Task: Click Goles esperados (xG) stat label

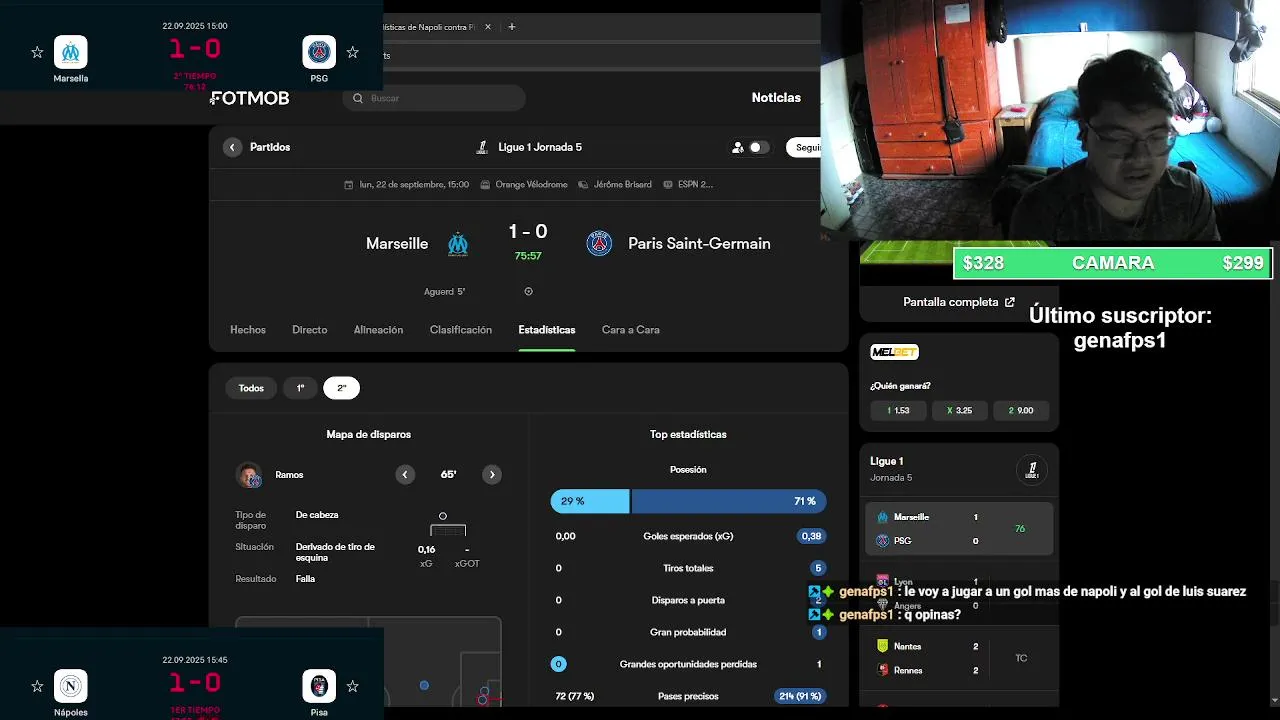Action: pos(688,536)
